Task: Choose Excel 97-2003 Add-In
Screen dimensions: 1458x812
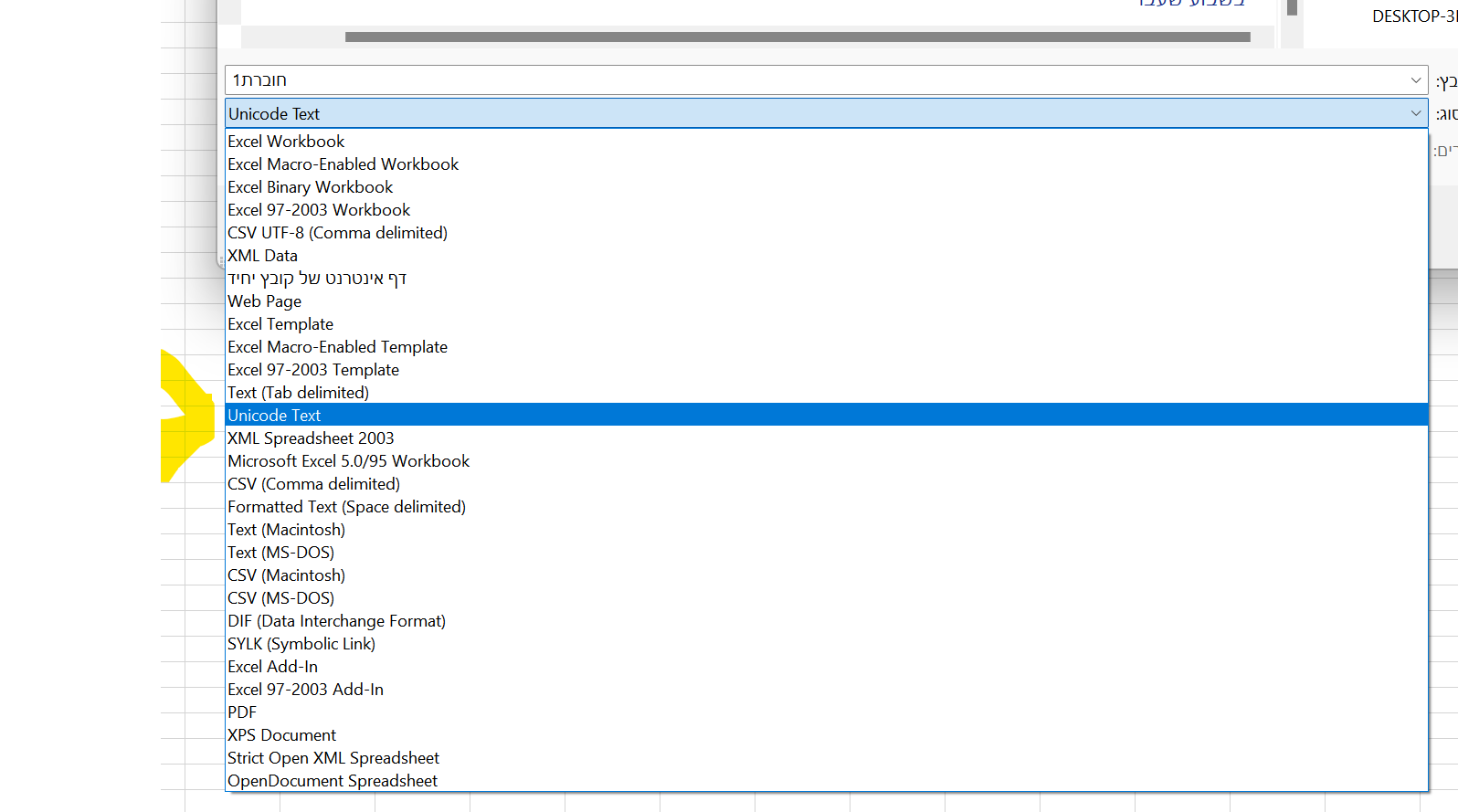Action: pos(827,690)
